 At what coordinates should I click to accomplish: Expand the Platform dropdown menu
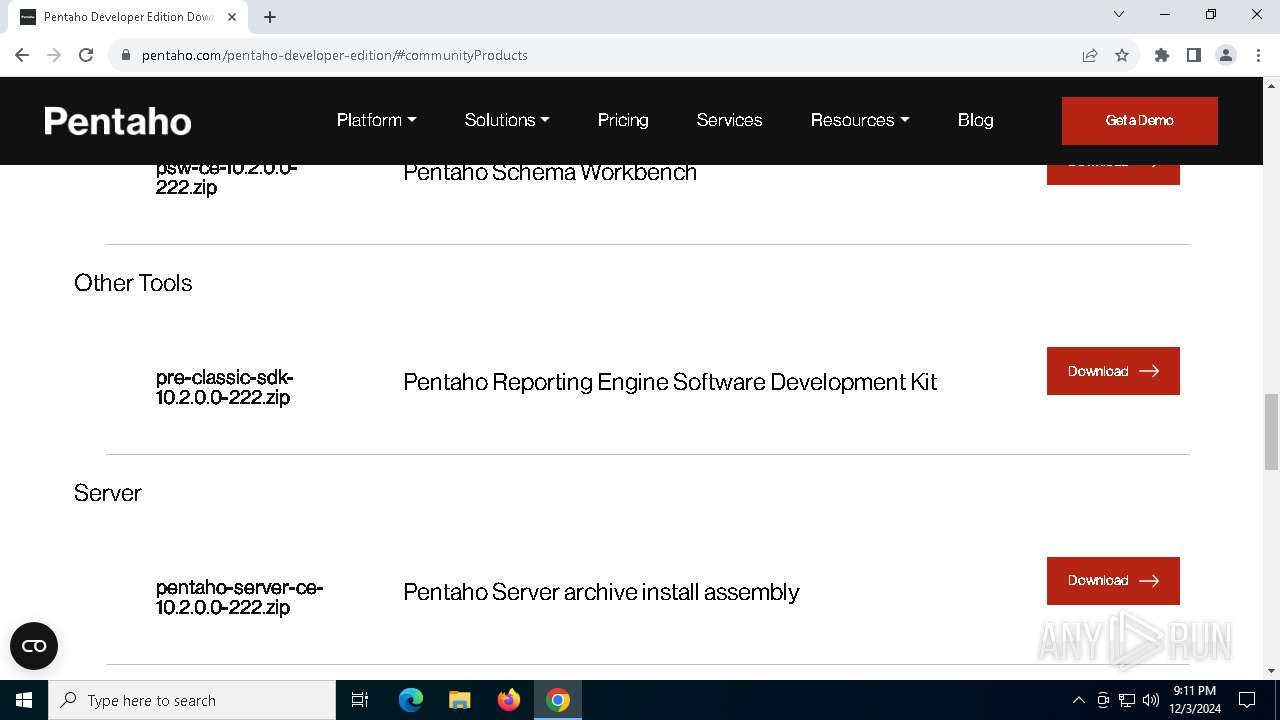coord(376,120)
